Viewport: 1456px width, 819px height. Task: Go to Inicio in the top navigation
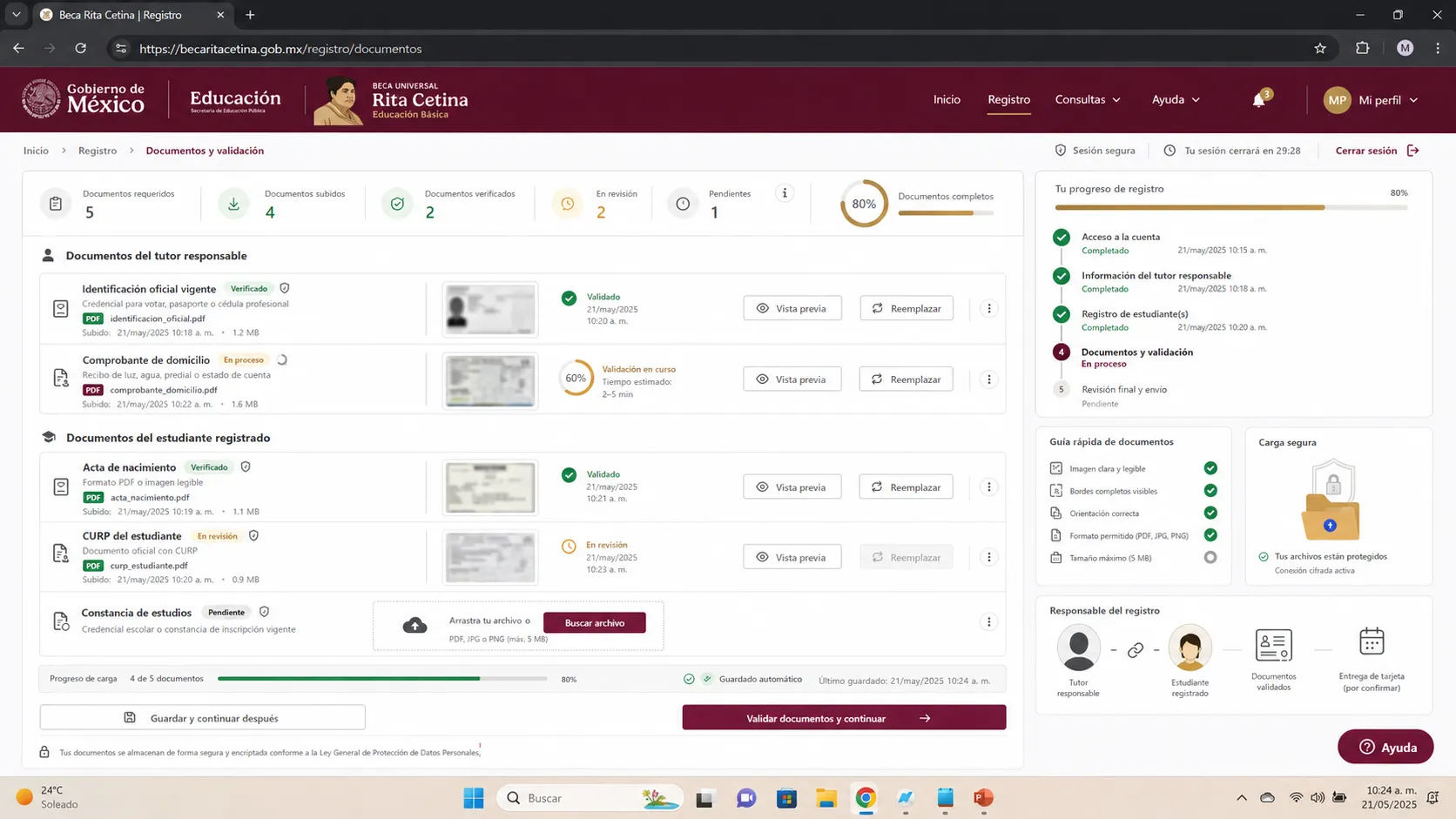(947, 100)
